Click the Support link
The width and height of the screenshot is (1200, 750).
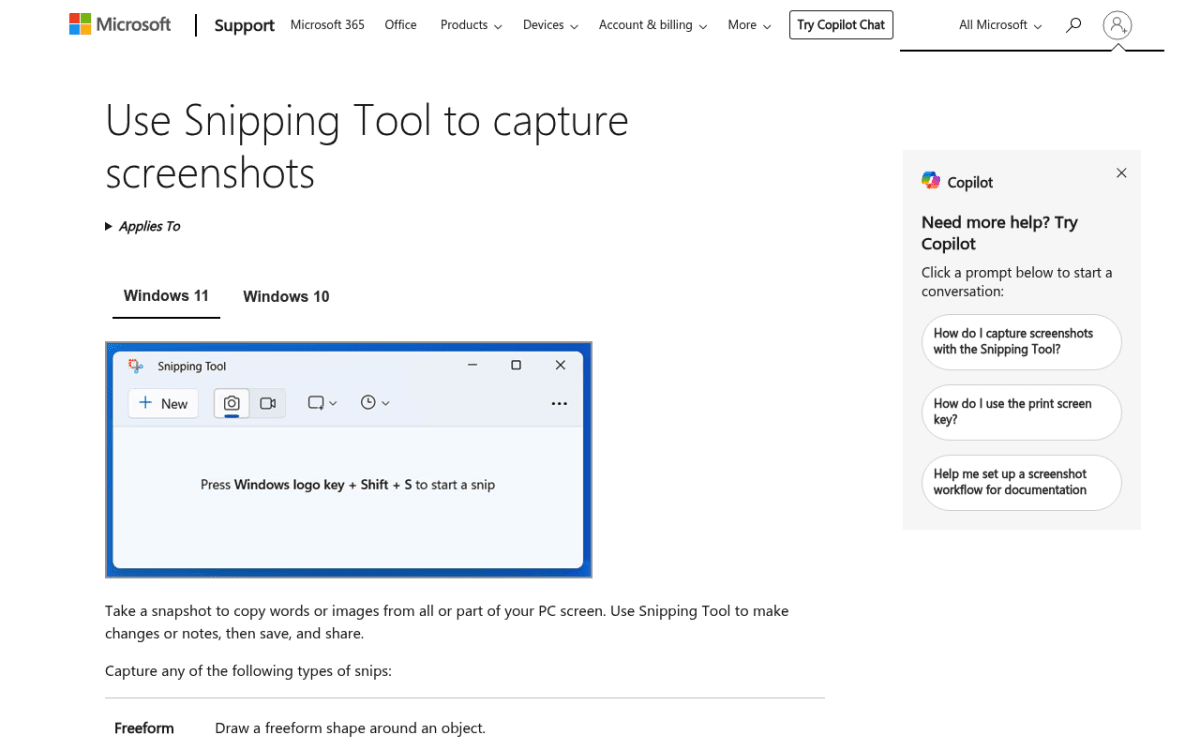(244, 26)
